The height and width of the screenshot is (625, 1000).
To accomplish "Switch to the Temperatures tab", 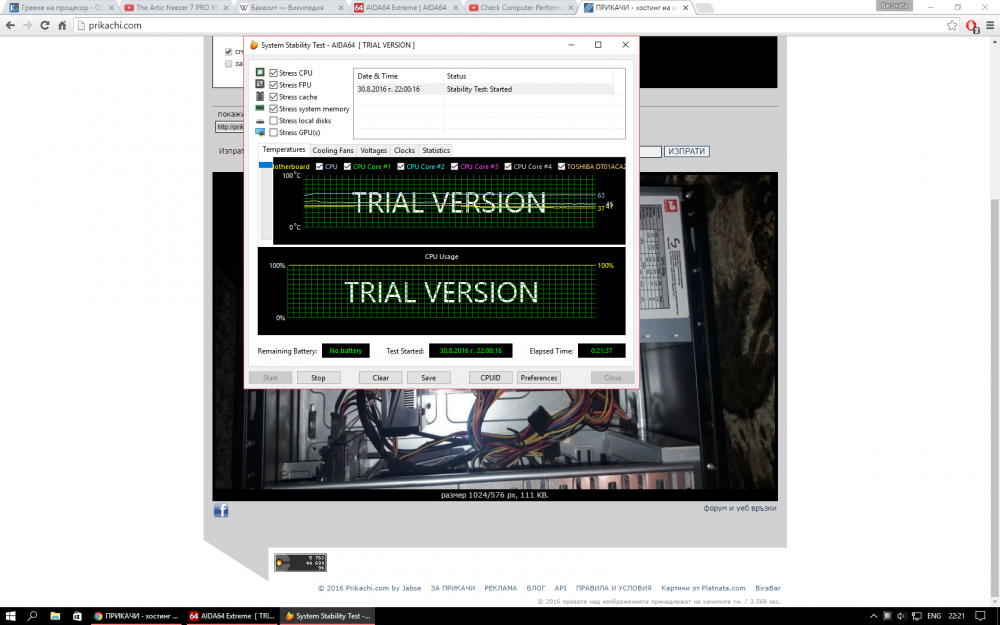I will 284,149.
